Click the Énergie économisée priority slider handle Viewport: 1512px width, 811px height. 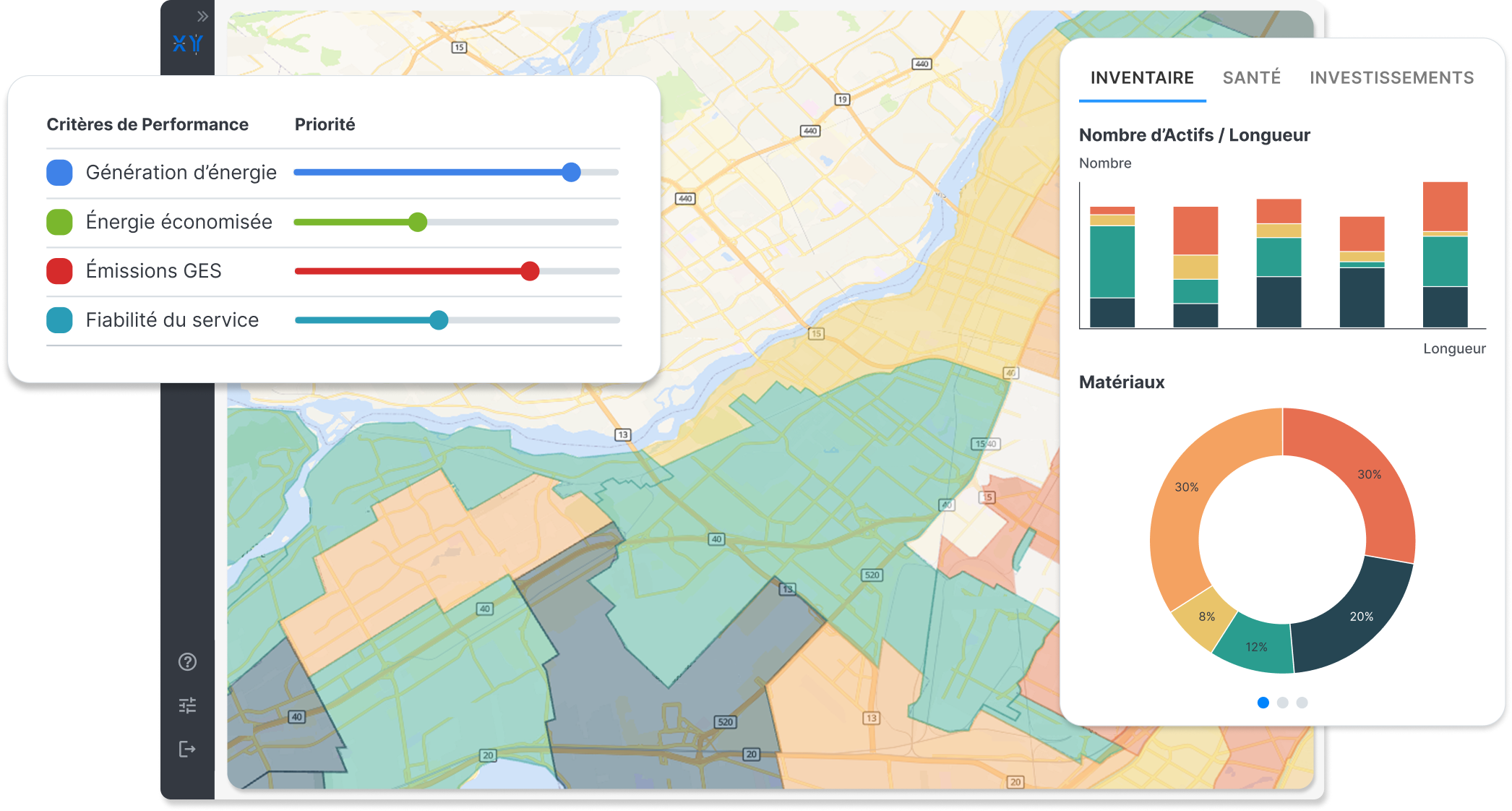click(x=417, y=222)
